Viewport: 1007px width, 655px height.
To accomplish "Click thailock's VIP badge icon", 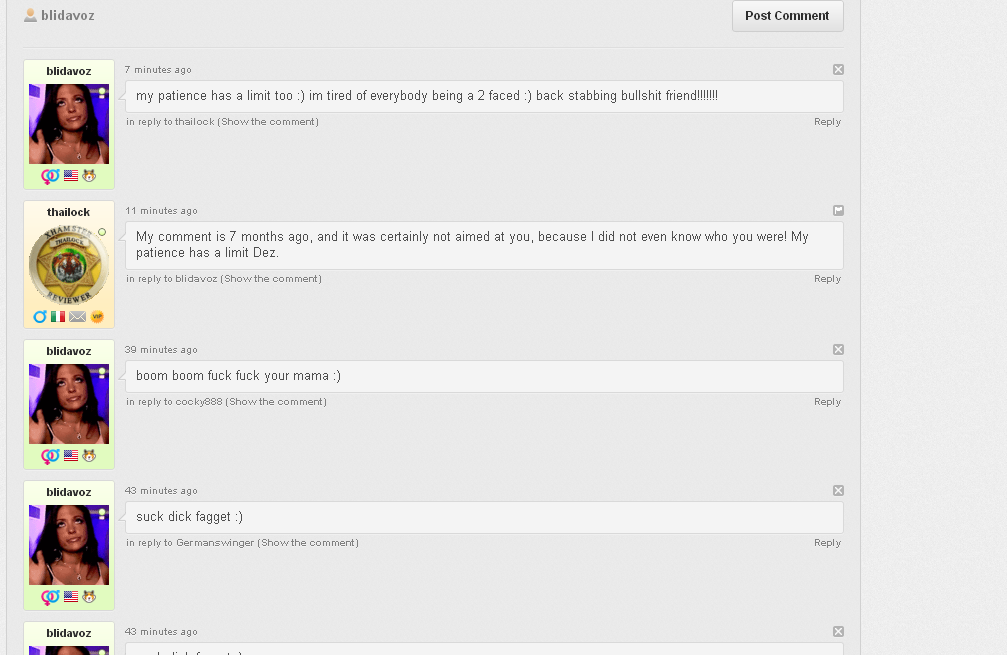I will (x=97, y=317).
